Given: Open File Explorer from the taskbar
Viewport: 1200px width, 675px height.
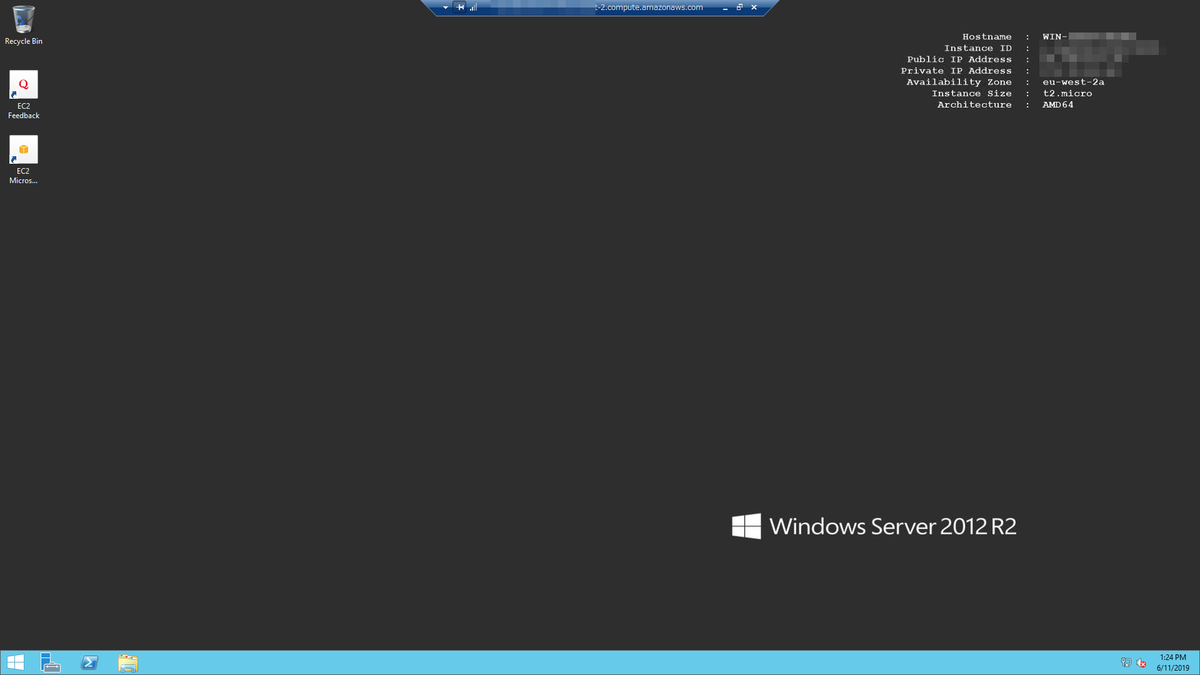Looking at the screenshot, I should click(x=127, y=662).
